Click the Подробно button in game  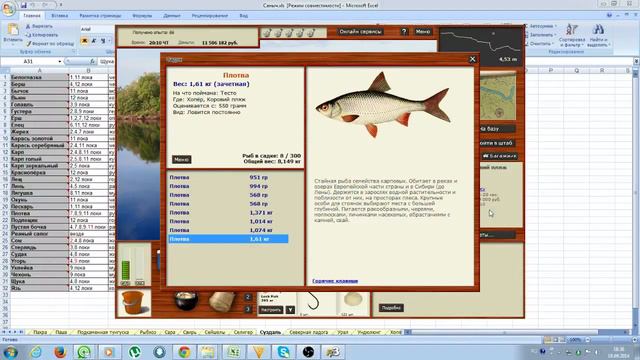coord(391,308)
